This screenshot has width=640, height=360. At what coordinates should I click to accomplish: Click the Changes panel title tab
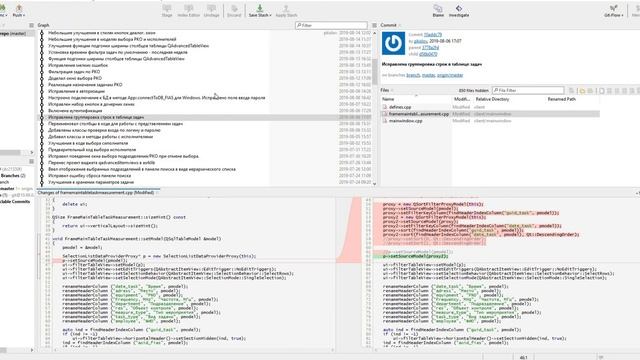pyautogui.click(x=96, y=192)
